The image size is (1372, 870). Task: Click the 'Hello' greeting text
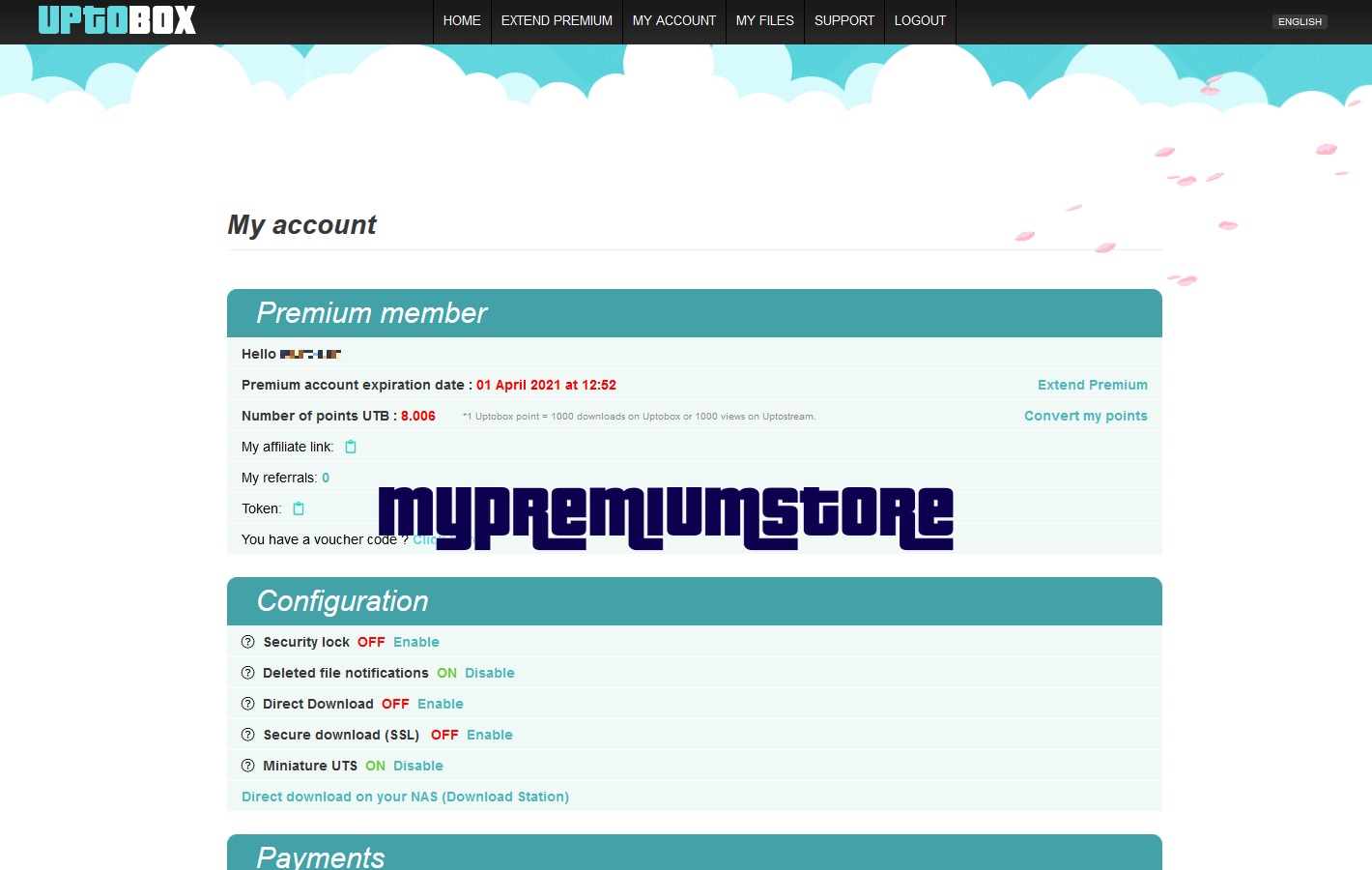259,354
